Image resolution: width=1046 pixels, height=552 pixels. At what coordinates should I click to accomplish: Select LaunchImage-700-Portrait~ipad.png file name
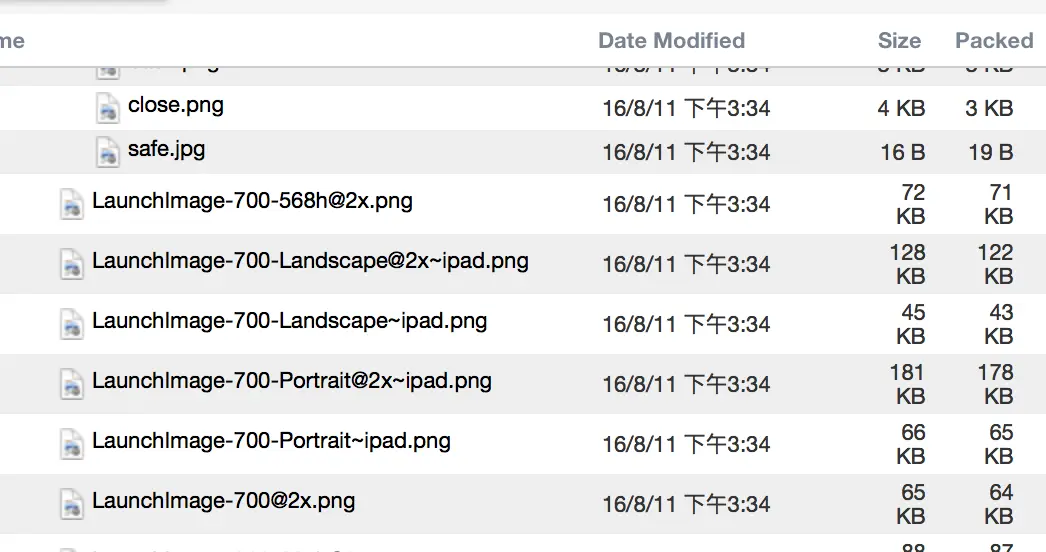click(x=271, y=441)
